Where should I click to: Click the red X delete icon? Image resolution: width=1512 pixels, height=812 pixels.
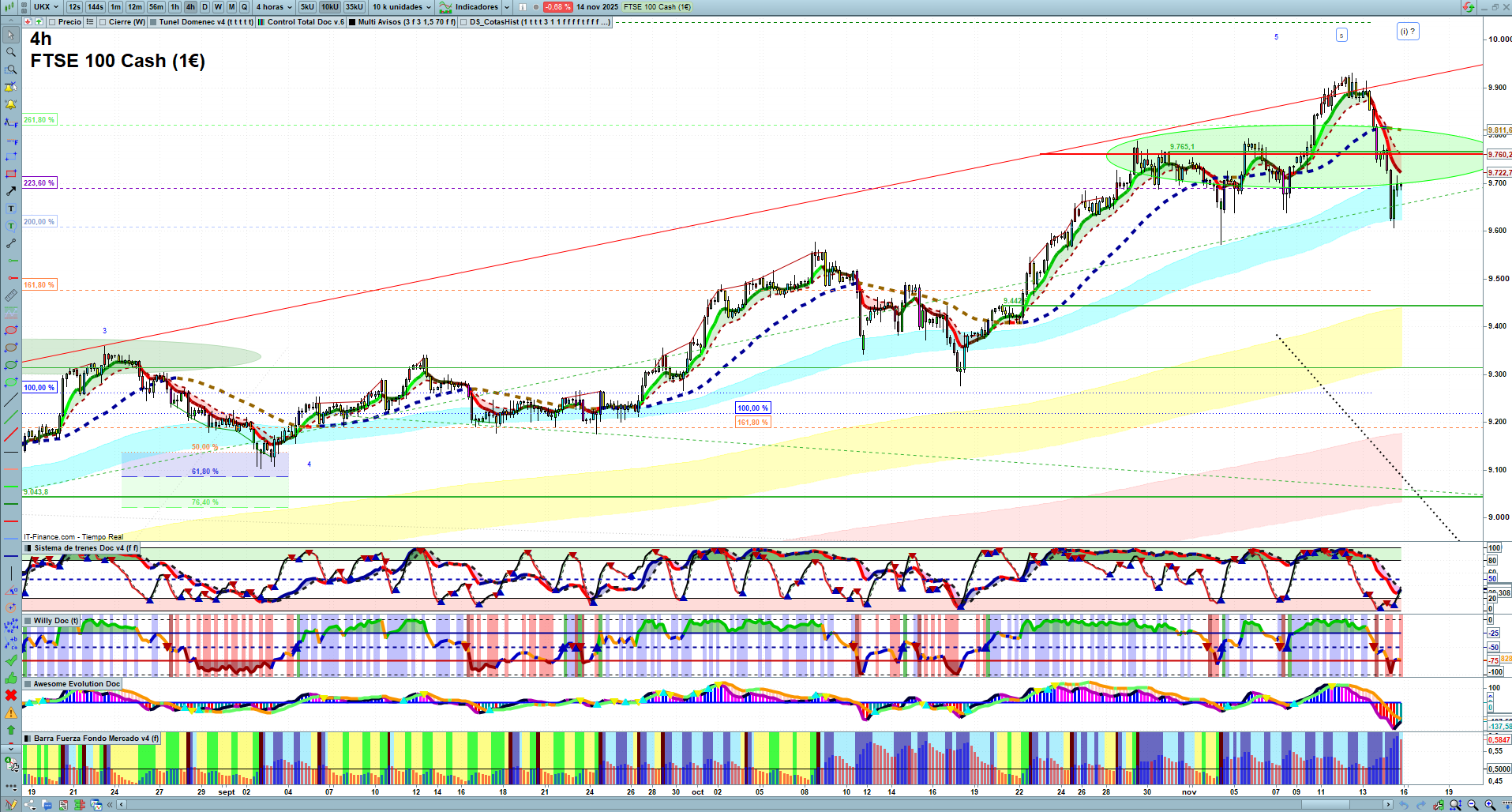(x=11, y=695)
